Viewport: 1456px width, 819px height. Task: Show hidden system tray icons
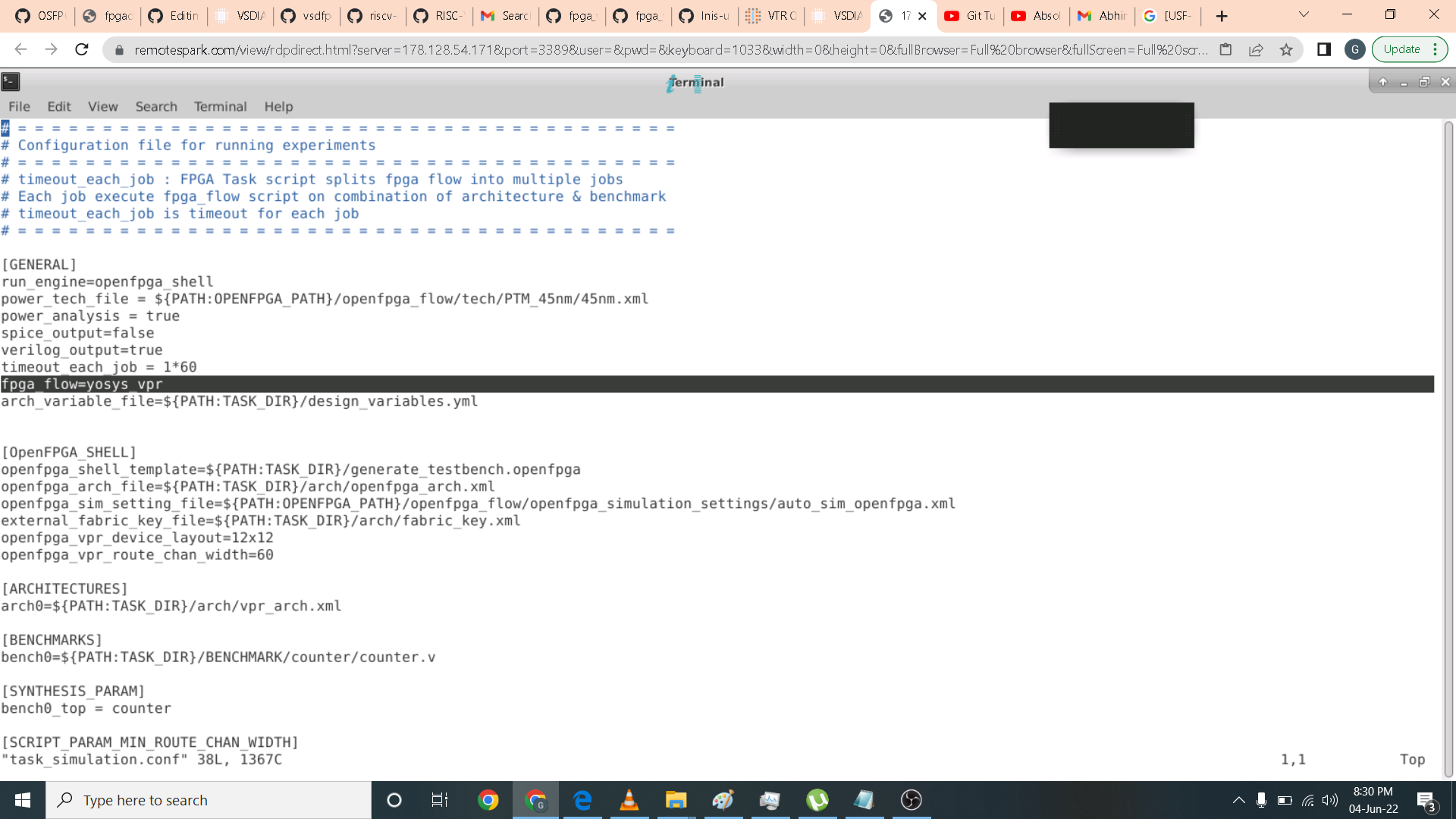1238,800
